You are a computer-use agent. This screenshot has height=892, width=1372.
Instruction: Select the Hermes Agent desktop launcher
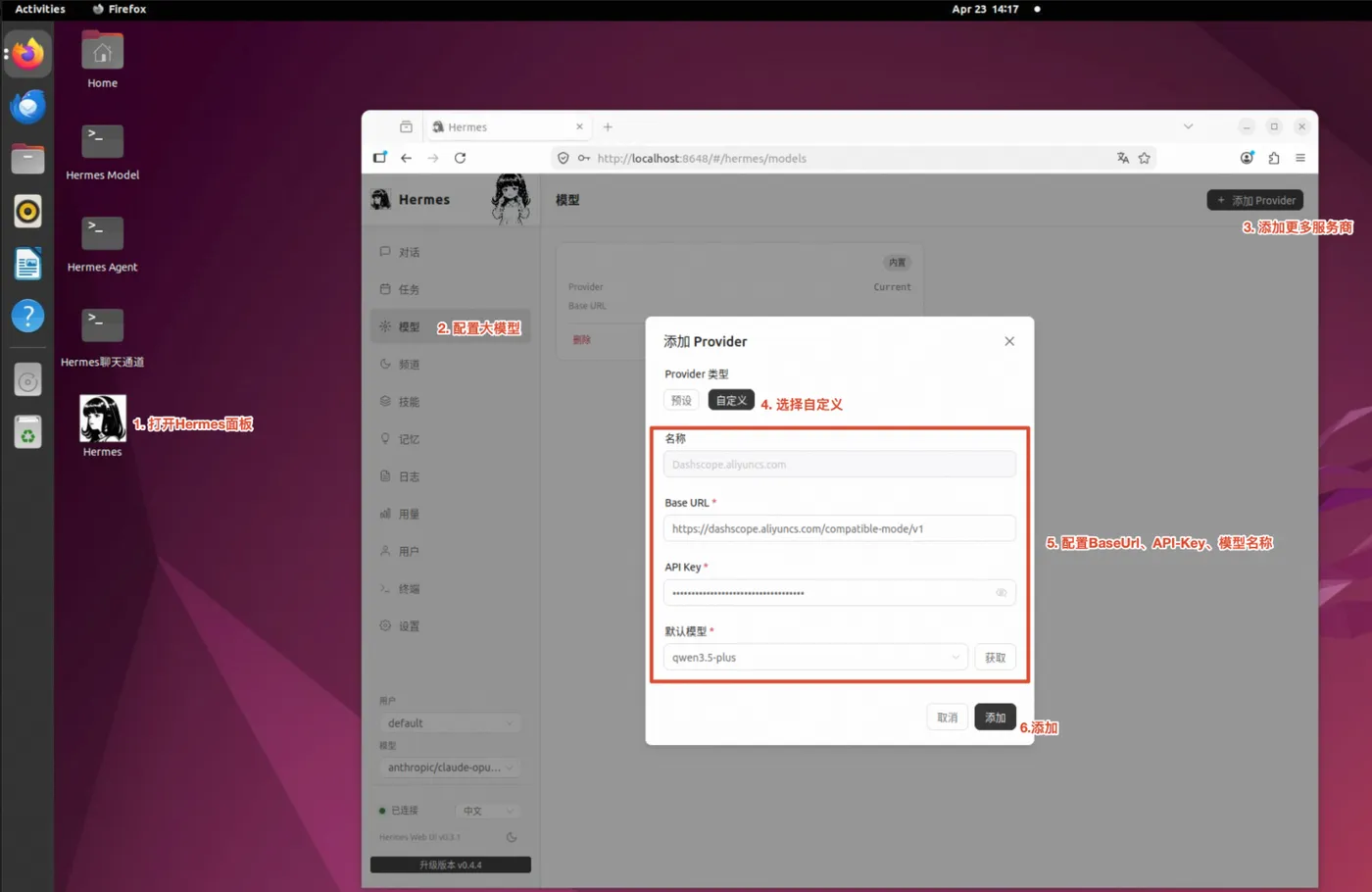(102, 245)
